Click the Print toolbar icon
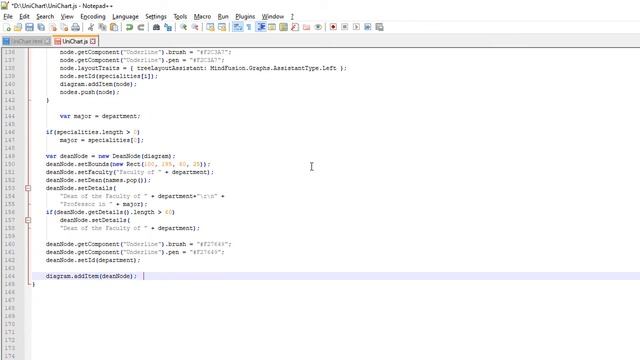 tap(76, 27)
